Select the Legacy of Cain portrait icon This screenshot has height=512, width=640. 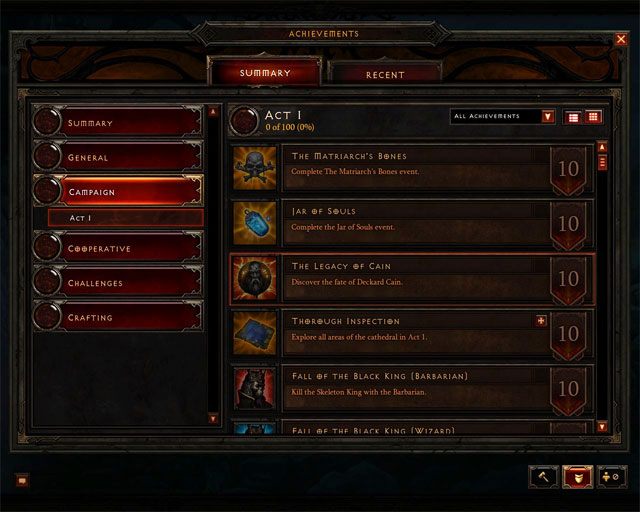(255, 278)
